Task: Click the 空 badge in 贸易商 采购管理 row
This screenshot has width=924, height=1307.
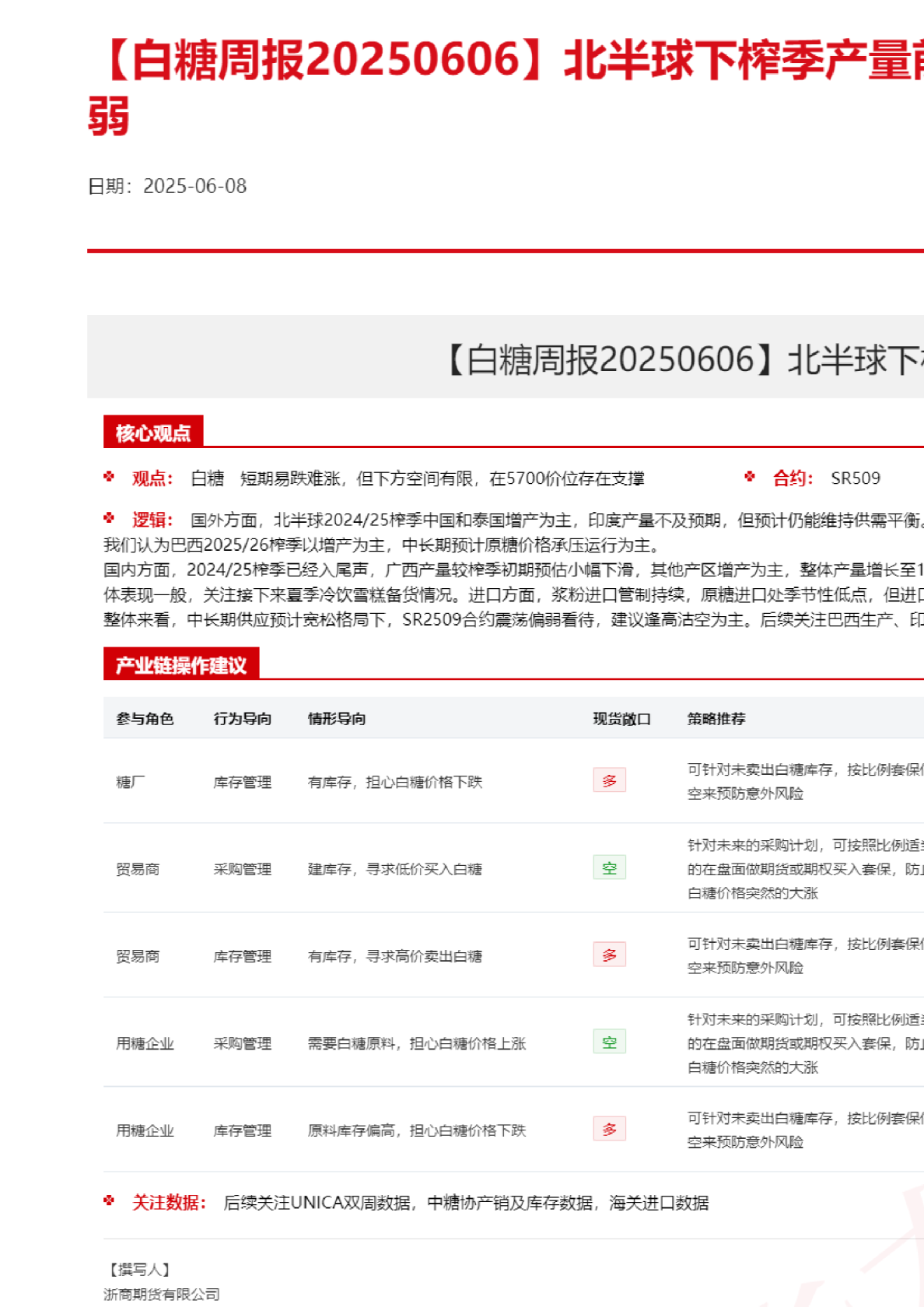Action: (x=609, y=867)
